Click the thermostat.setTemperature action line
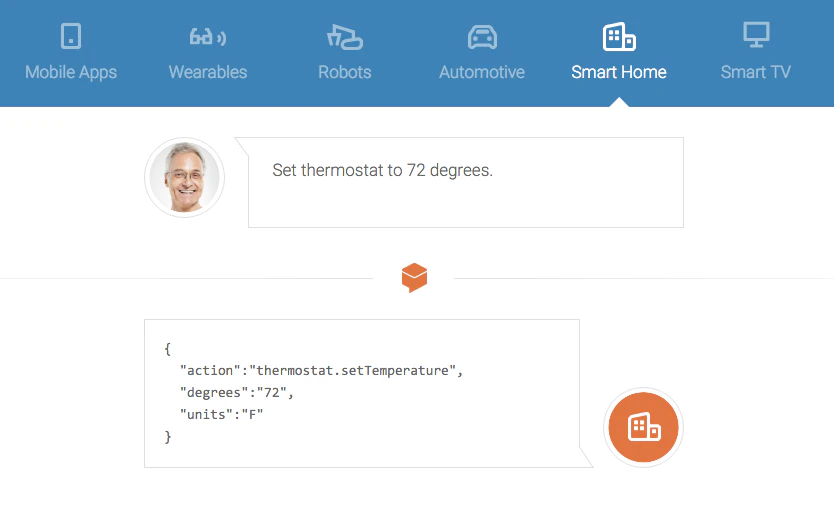This screenshot has width=834, height=525. pos(321,370)
